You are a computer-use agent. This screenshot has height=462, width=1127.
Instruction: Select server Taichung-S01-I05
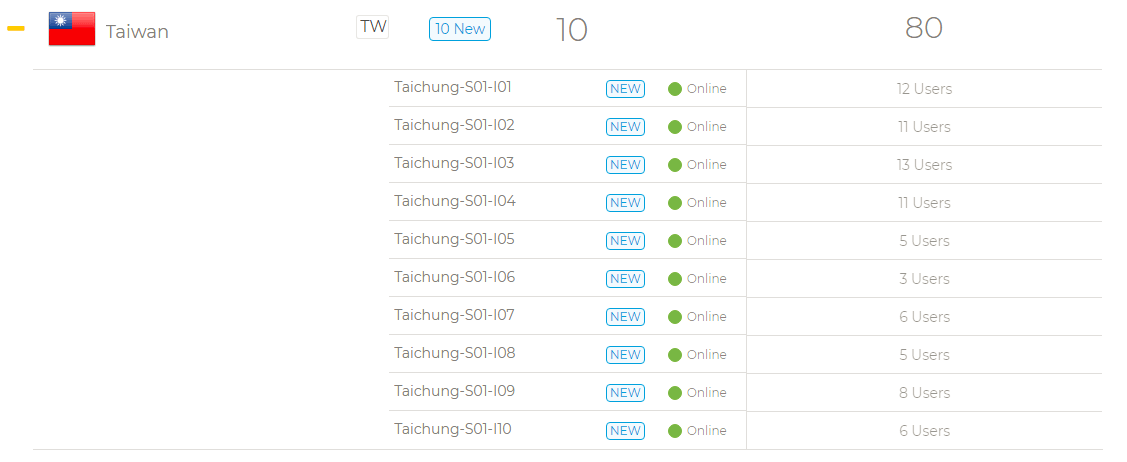[x=454, y=239]
